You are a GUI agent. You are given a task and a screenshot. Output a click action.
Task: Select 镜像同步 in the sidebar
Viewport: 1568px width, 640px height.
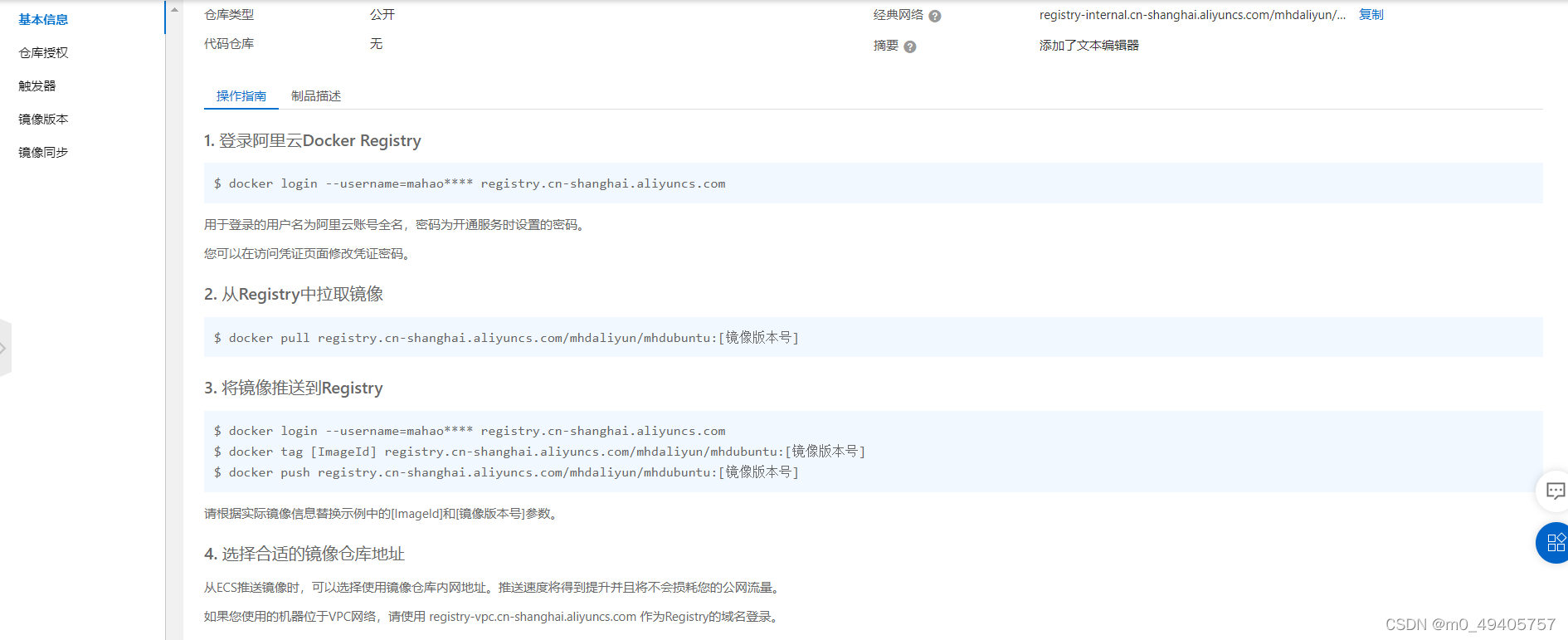click(43, 152)
